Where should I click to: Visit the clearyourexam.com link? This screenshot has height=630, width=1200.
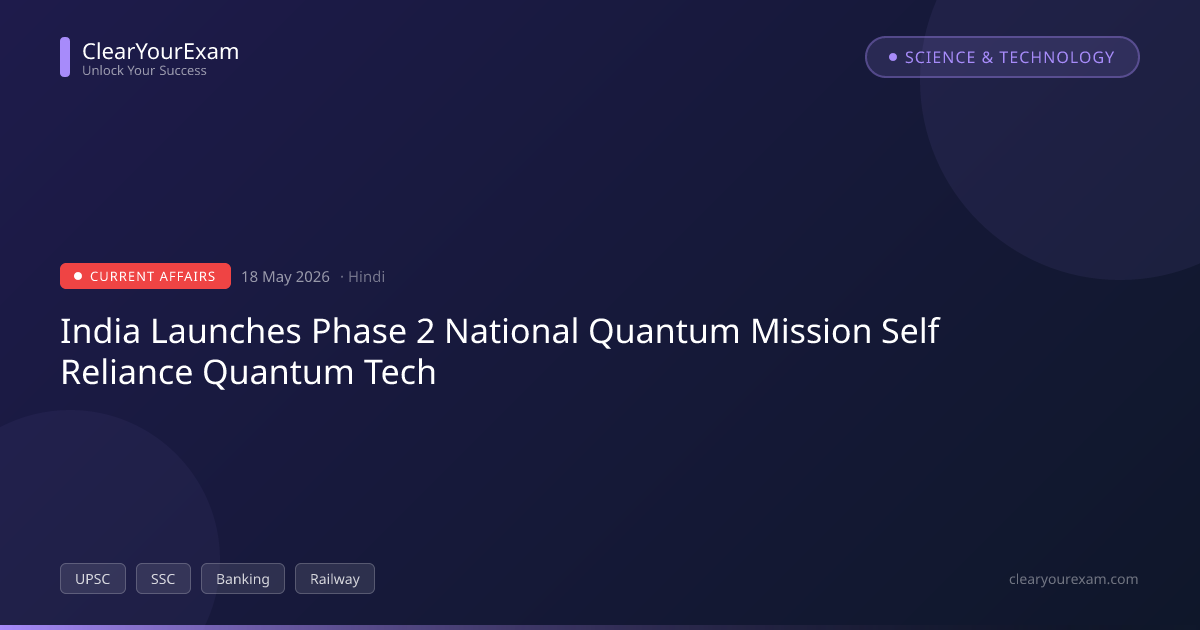(x=1074, y=579)
